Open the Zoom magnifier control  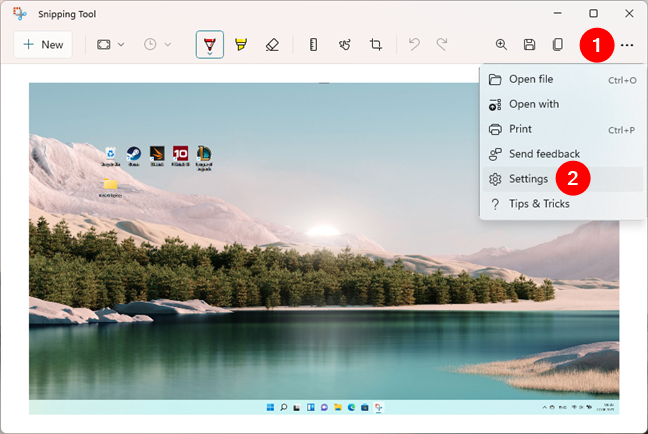click(x=501, y=45)
